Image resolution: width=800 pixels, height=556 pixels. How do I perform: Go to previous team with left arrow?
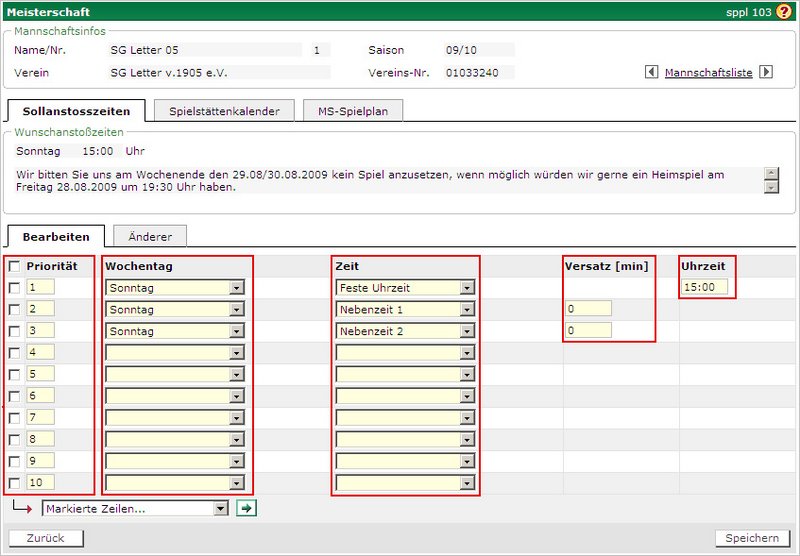coord(651,72)
